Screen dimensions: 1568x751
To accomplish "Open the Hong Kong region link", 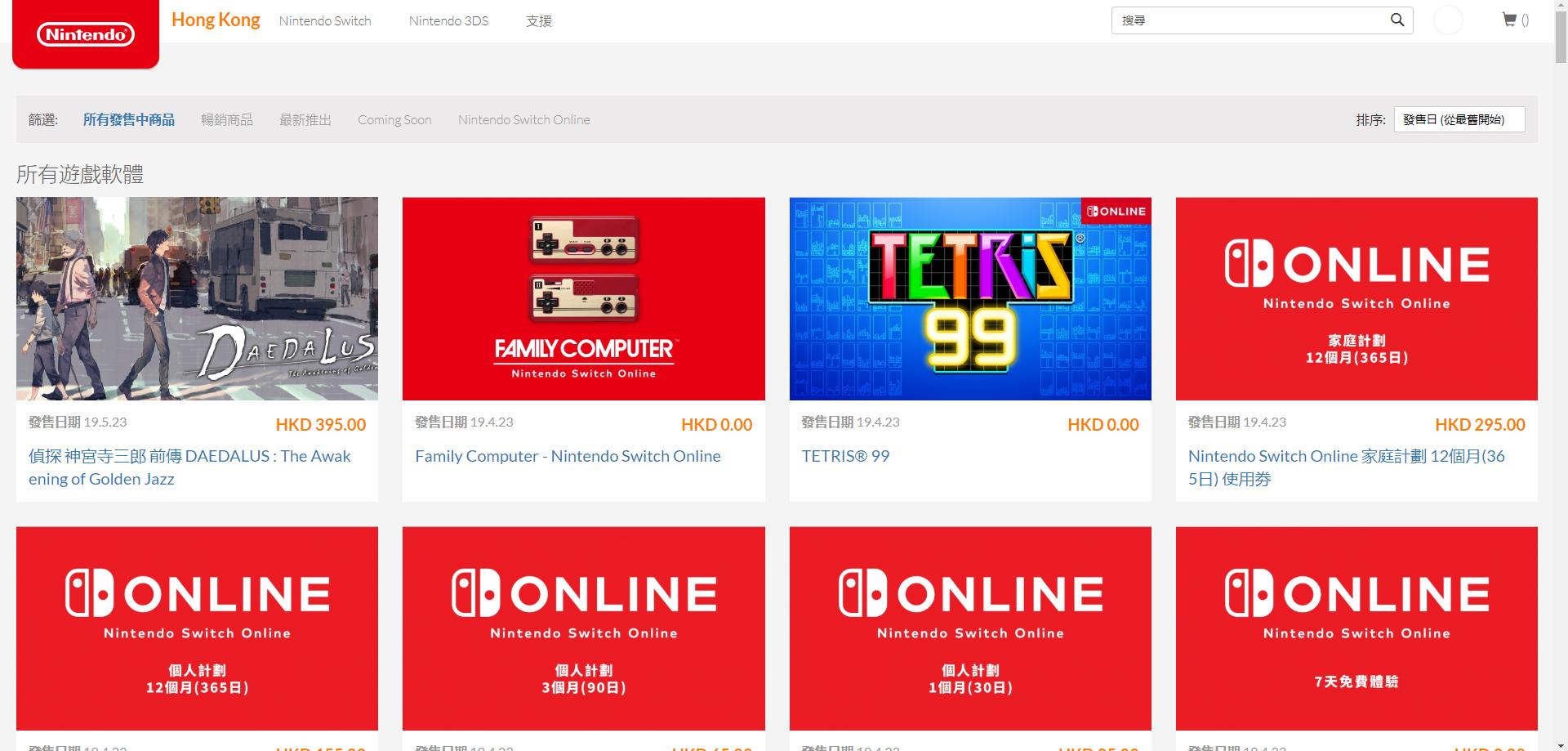I will click(216, 20).
